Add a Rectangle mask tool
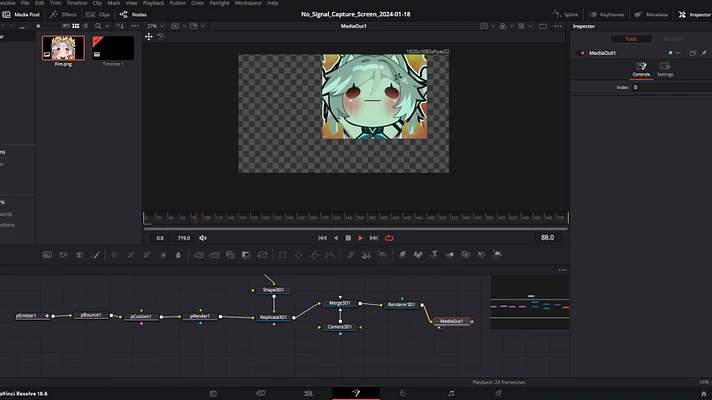 [x=282, y=255]
